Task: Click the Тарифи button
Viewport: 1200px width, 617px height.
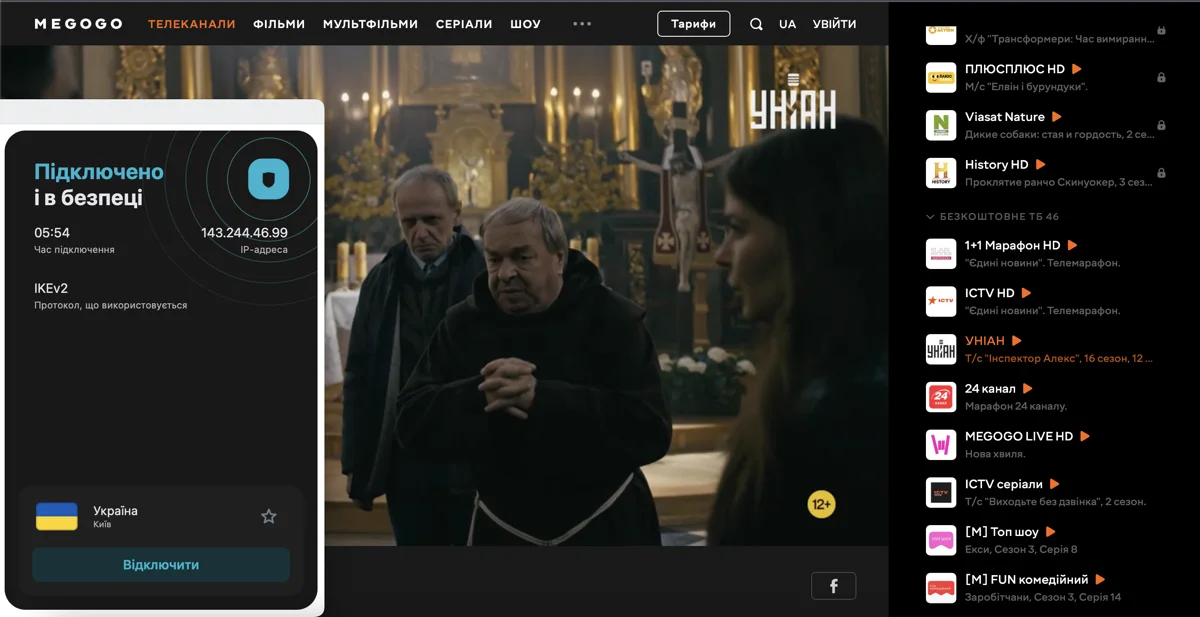Action: click(x=694, y=24)
